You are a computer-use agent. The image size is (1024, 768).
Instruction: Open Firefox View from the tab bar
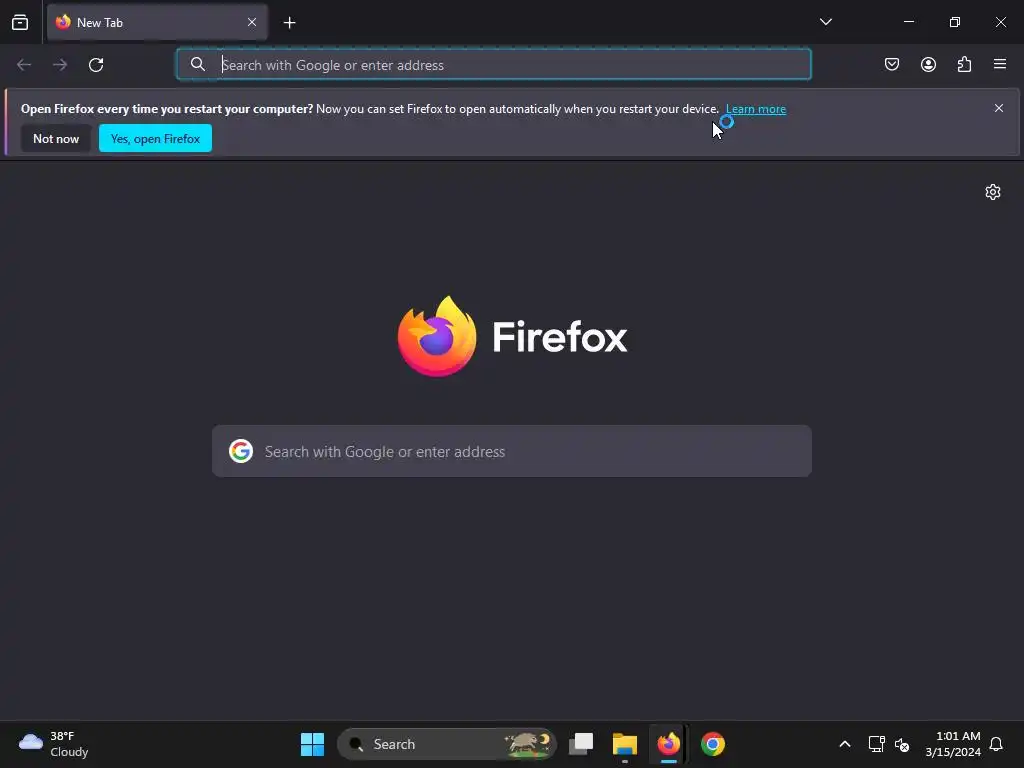tap(20, 22)
